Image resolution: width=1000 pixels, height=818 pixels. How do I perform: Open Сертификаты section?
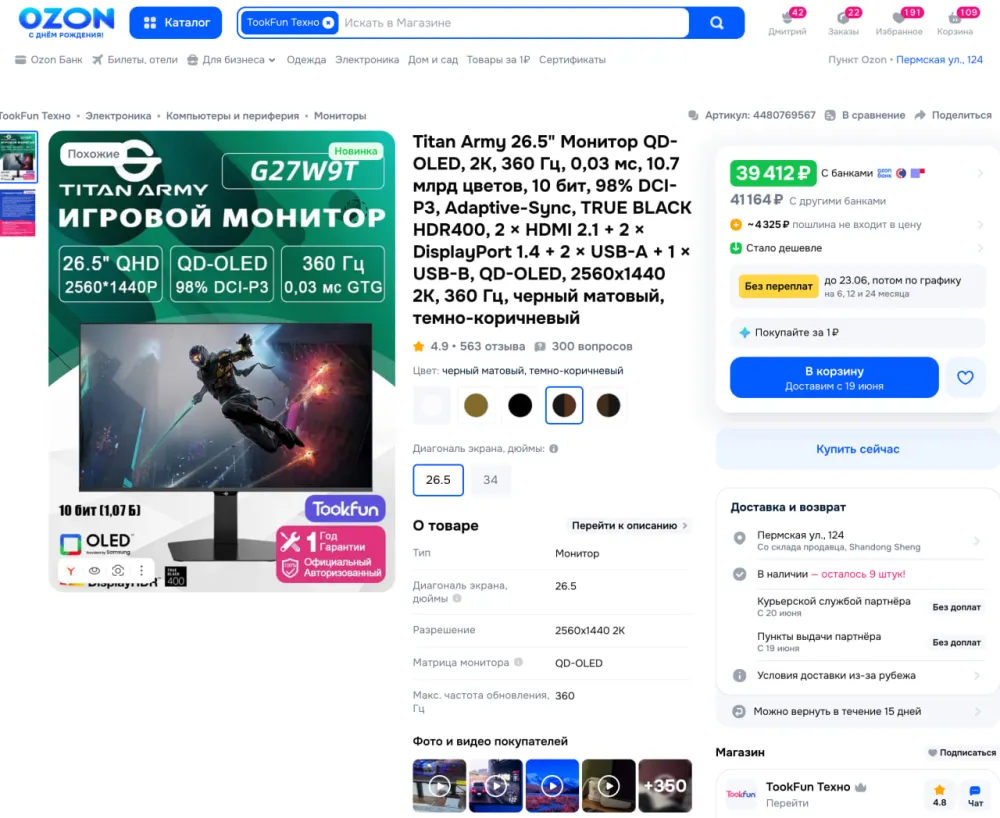[x=572, y=59]
